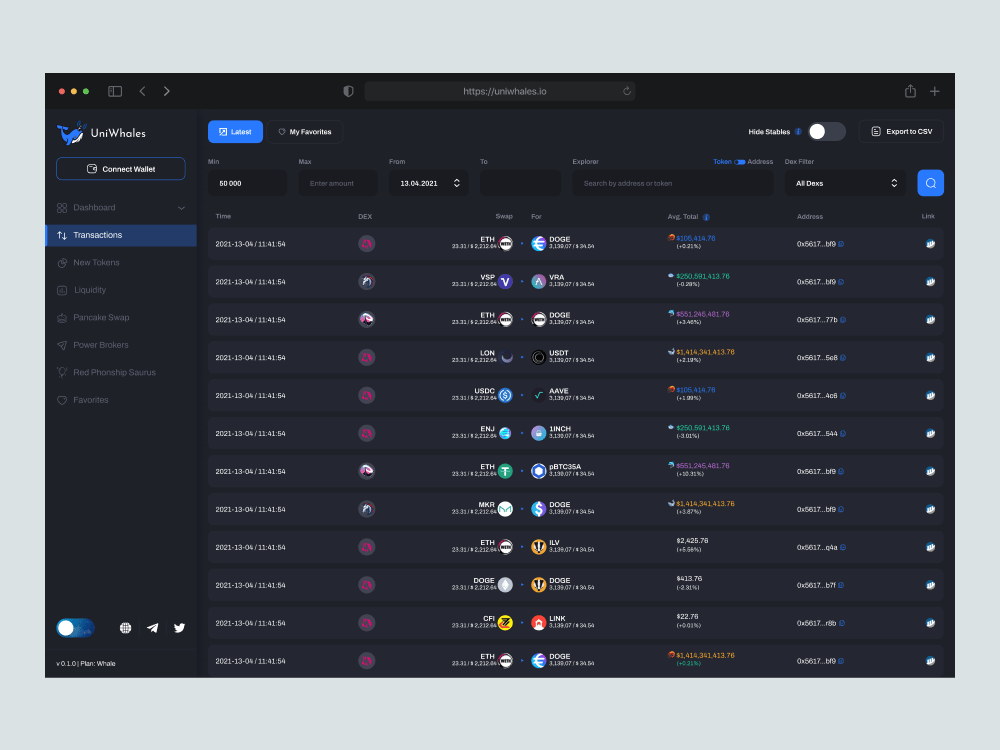Toggle the Hide Stables switch
This screenshot has width=1000, height=750.
[827, 131]
